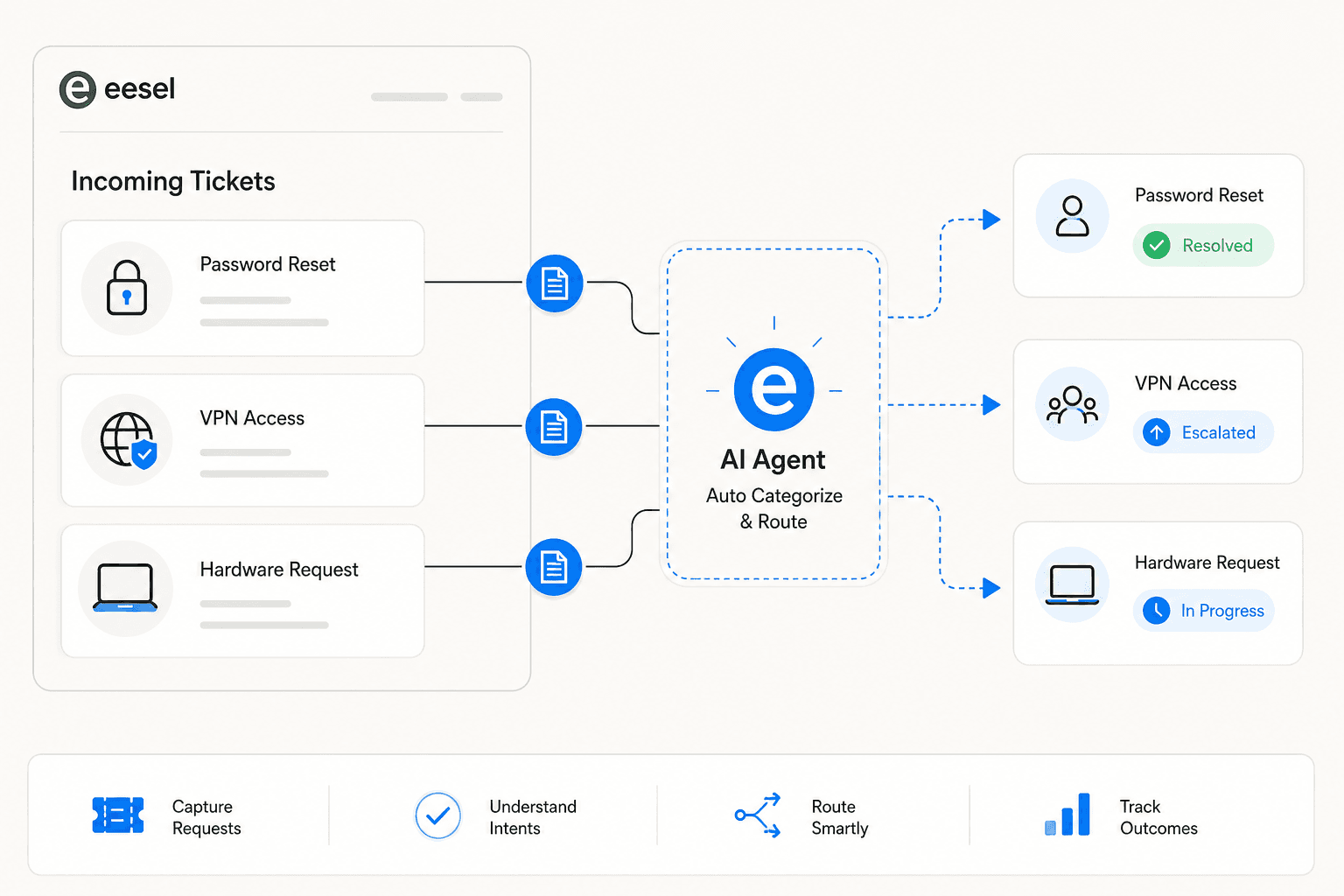1344x896 pixels.
Task: Click the Track Outcomes label
Action: coord(1158,817)
